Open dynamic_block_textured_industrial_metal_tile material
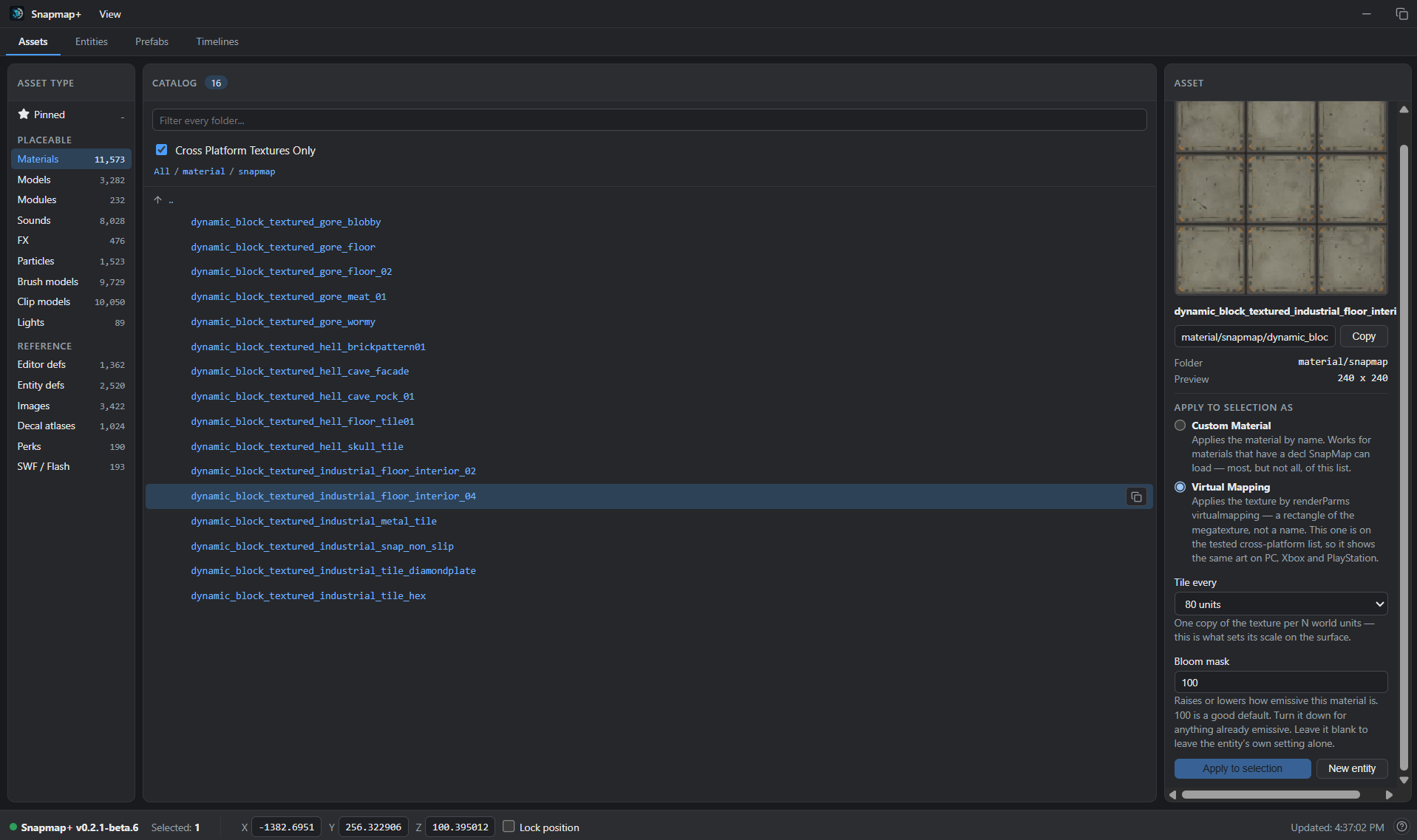Screen dimensions: 1417x840 click(x=313, y=521)
